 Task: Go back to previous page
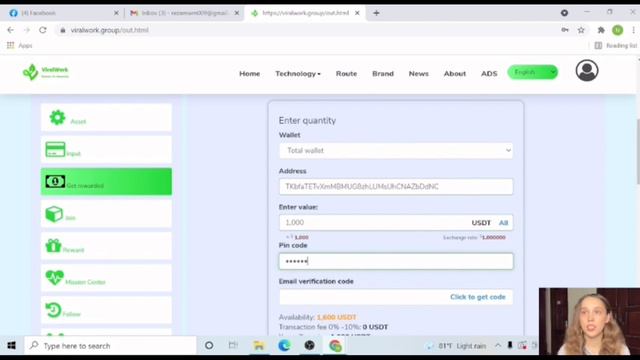[x=11, y=30]
